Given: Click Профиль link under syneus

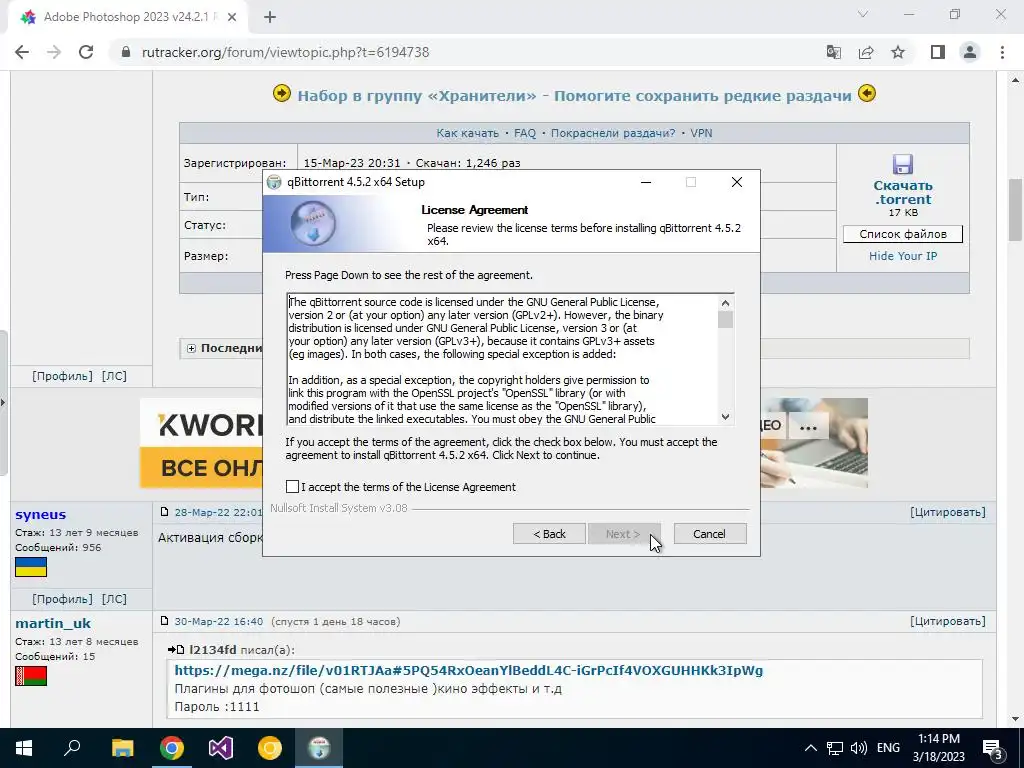Looking at the screenshot, I should click(x=62, y=599).
